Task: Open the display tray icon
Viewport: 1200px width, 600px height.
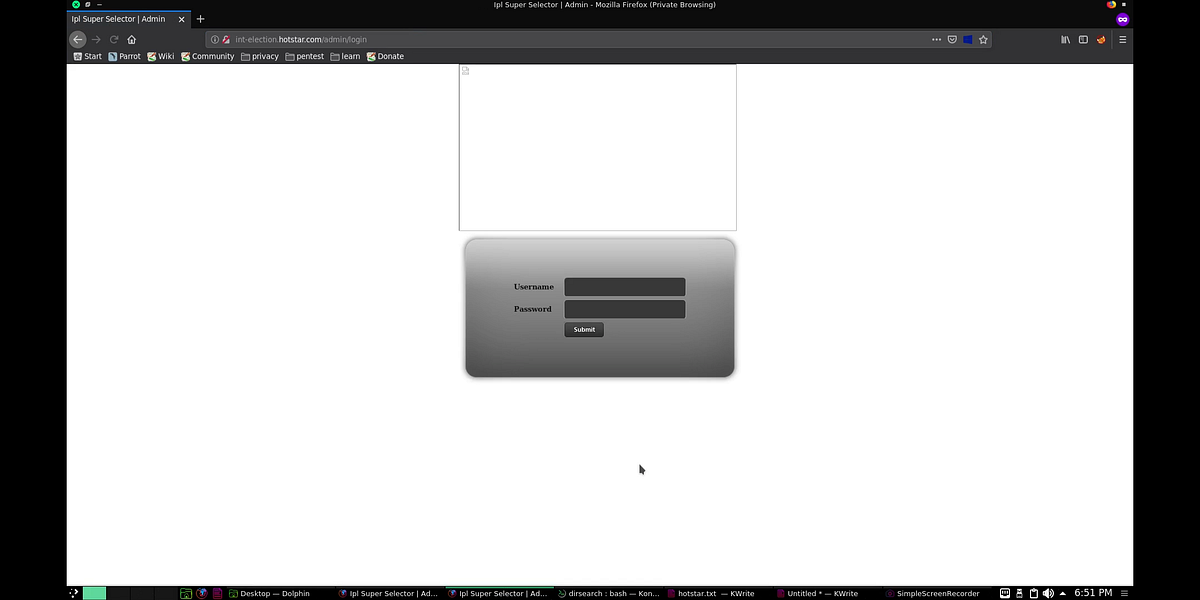Action: tap(1005, 593)
